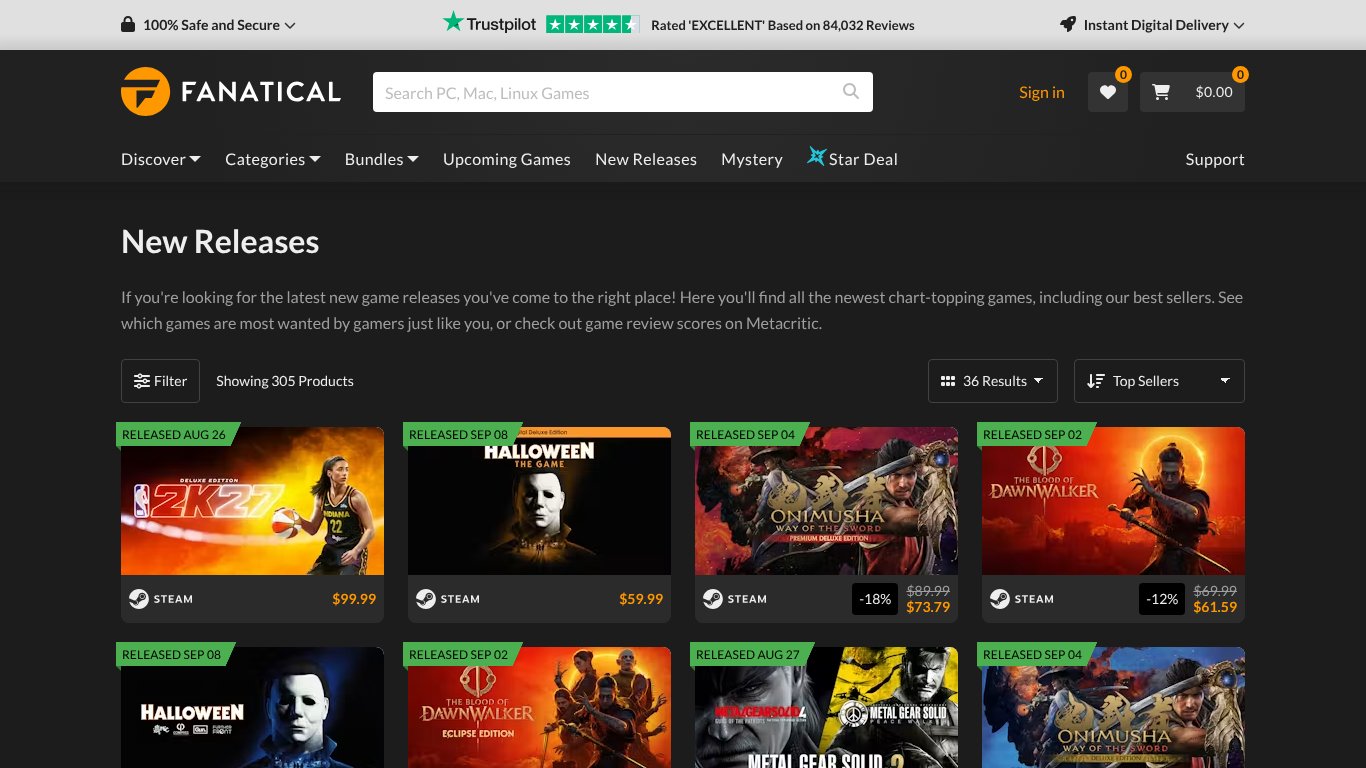Viewport: 1366px width, 768px height.
Task: Click the rocket delivery icon
Action: pos(1068,25)
